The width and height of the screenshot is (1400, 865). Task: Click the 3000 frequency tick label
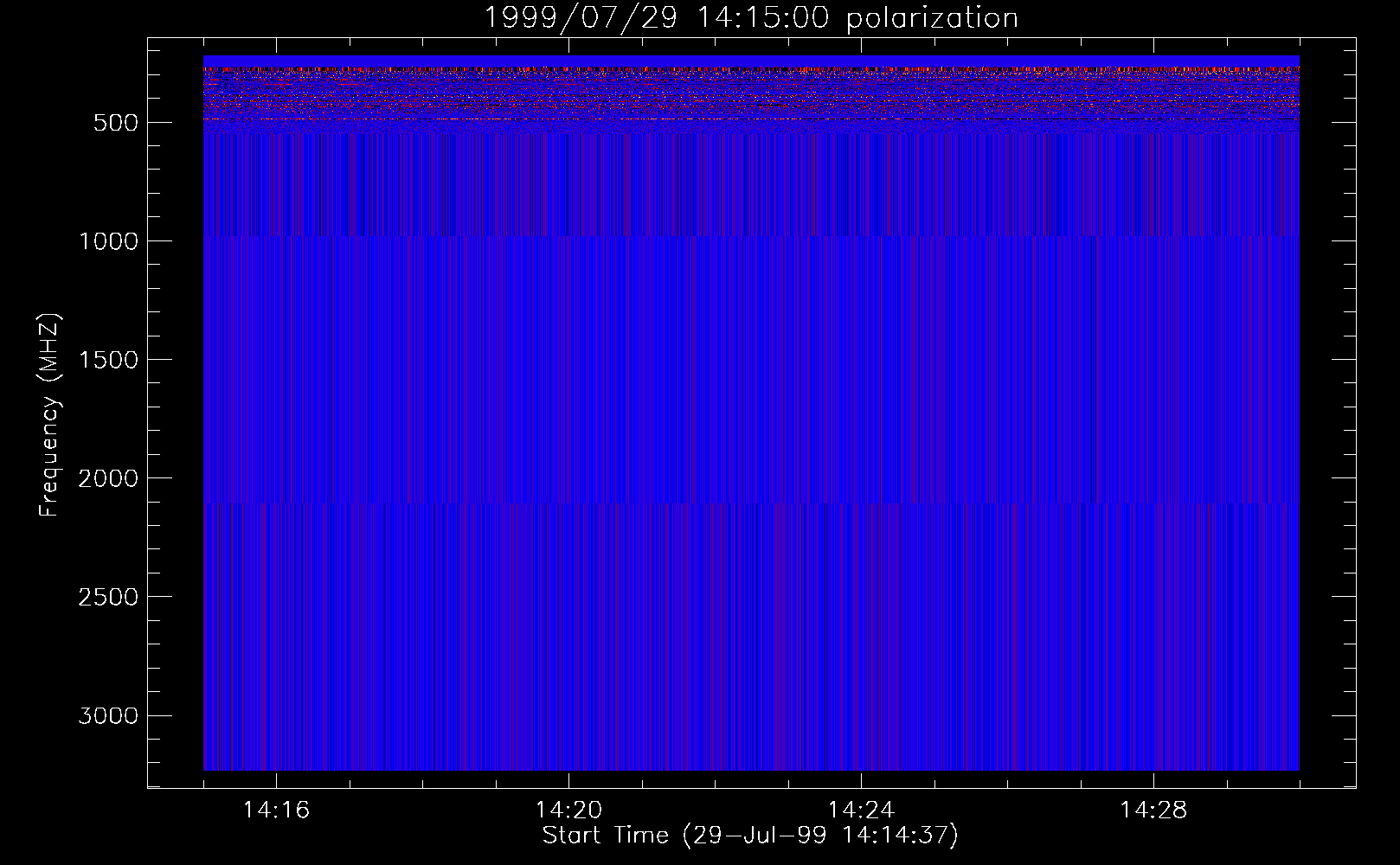click(x=108, y=716)
